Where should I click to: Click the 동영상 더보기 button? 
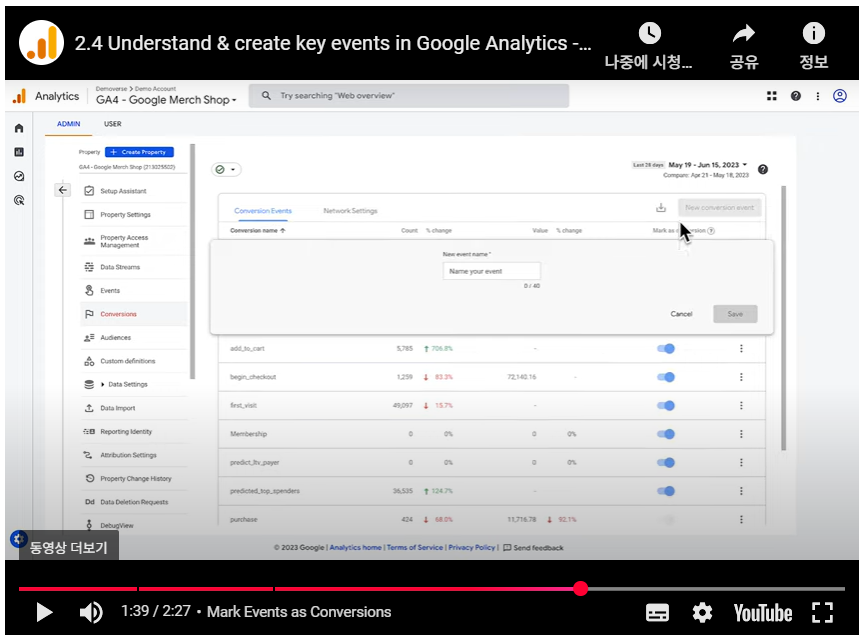pyautogui.click(x=69, y=547)
